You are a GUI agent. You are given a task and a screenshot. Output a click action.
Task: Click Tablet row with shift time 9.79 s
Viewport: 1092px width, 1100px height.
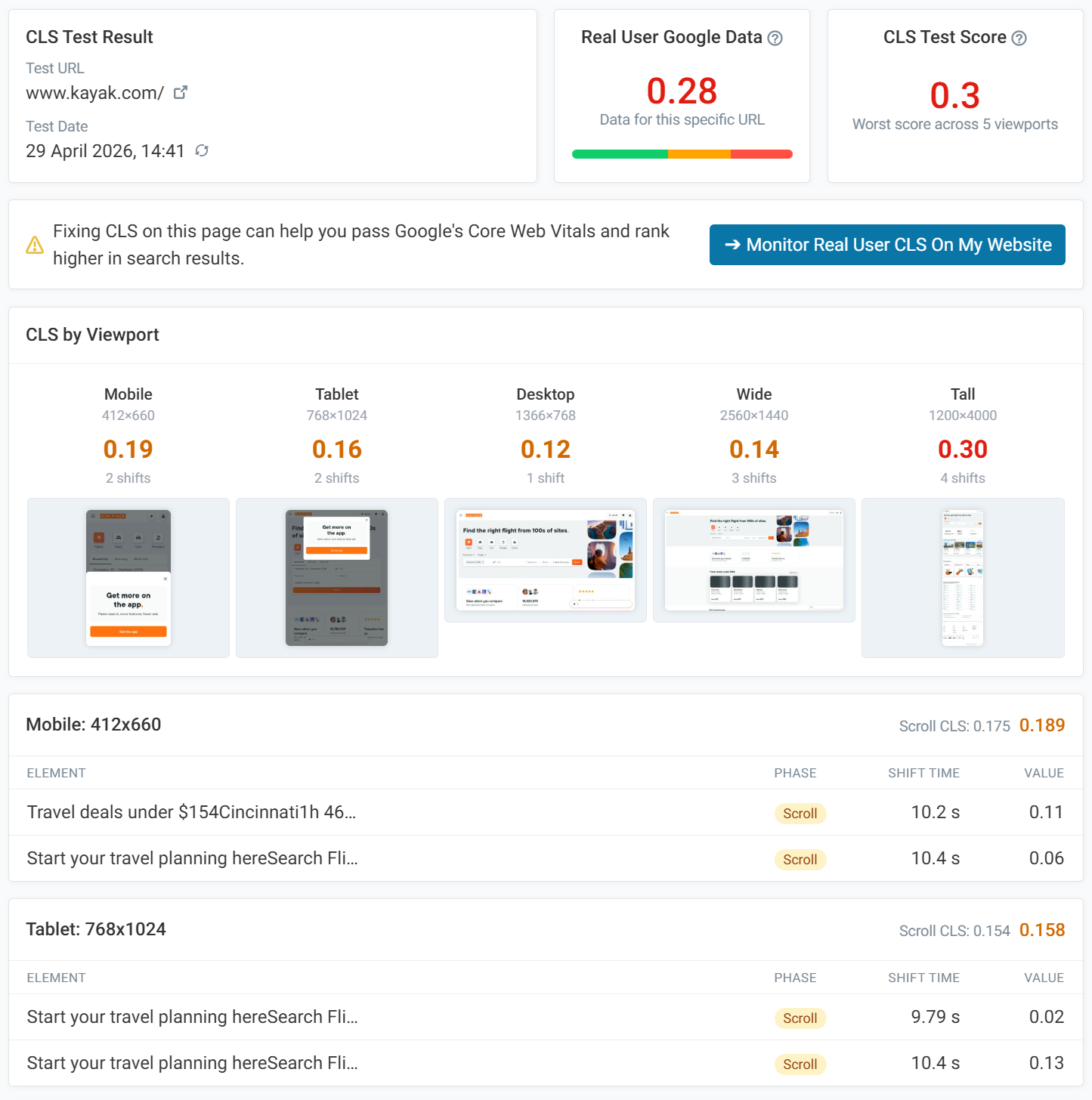(546, 1017)
